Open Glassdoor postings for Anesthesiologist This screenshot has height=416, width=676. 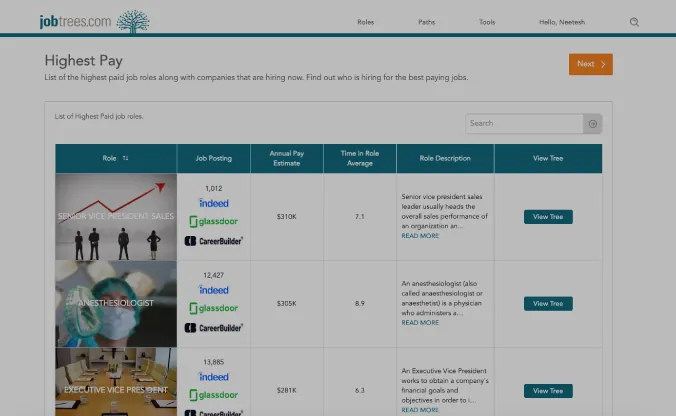tap(214, 308)
